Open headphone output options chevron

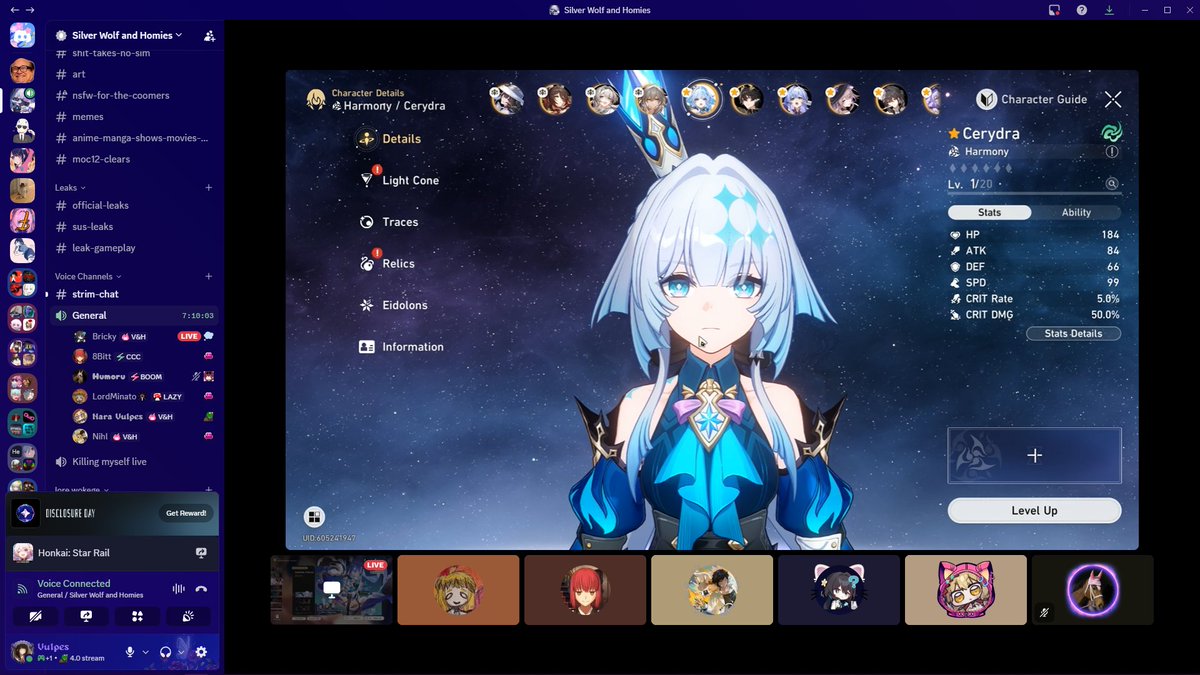coord(182,652)
